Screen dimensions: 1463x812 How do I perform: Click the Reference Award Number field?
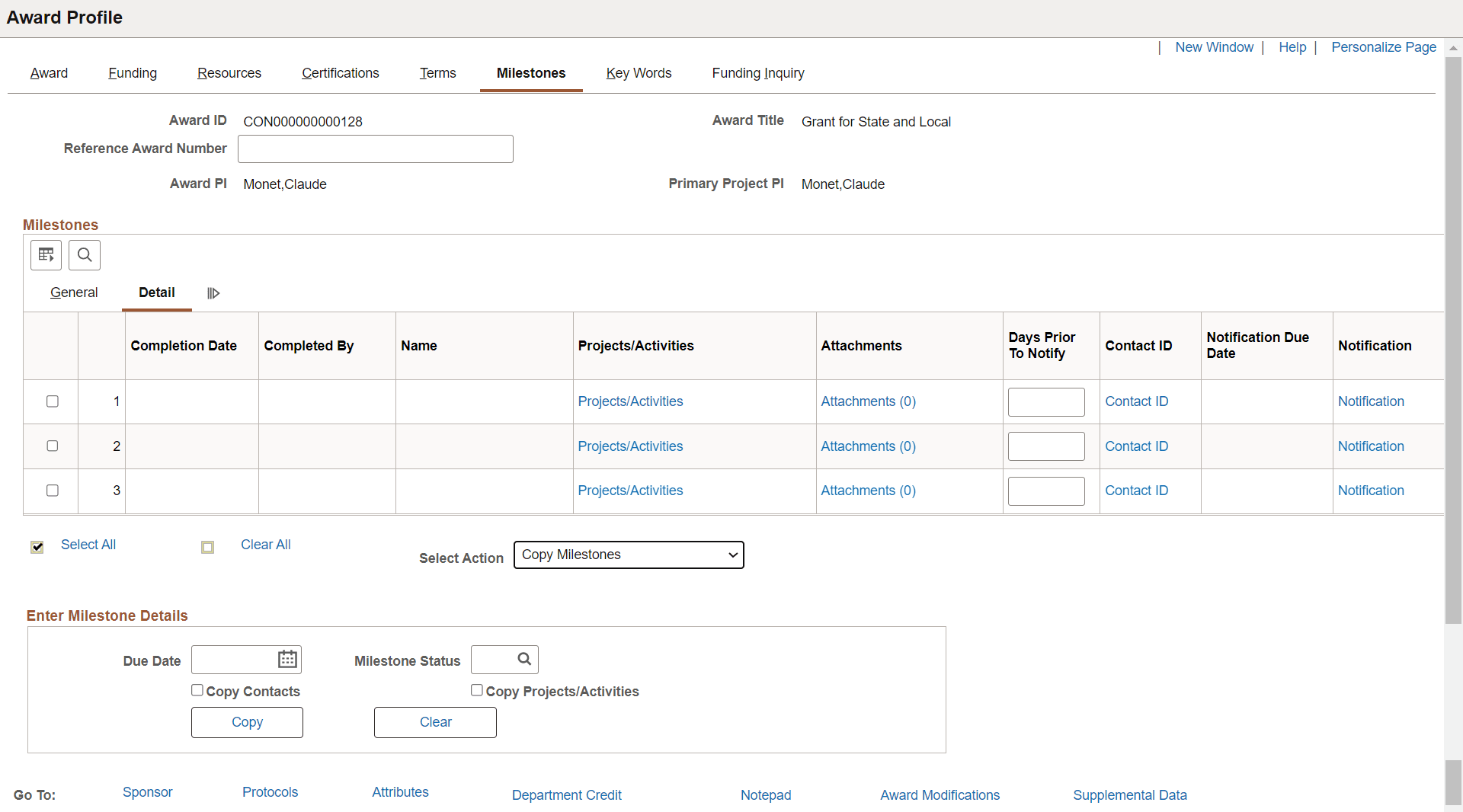tap(376, 149)
